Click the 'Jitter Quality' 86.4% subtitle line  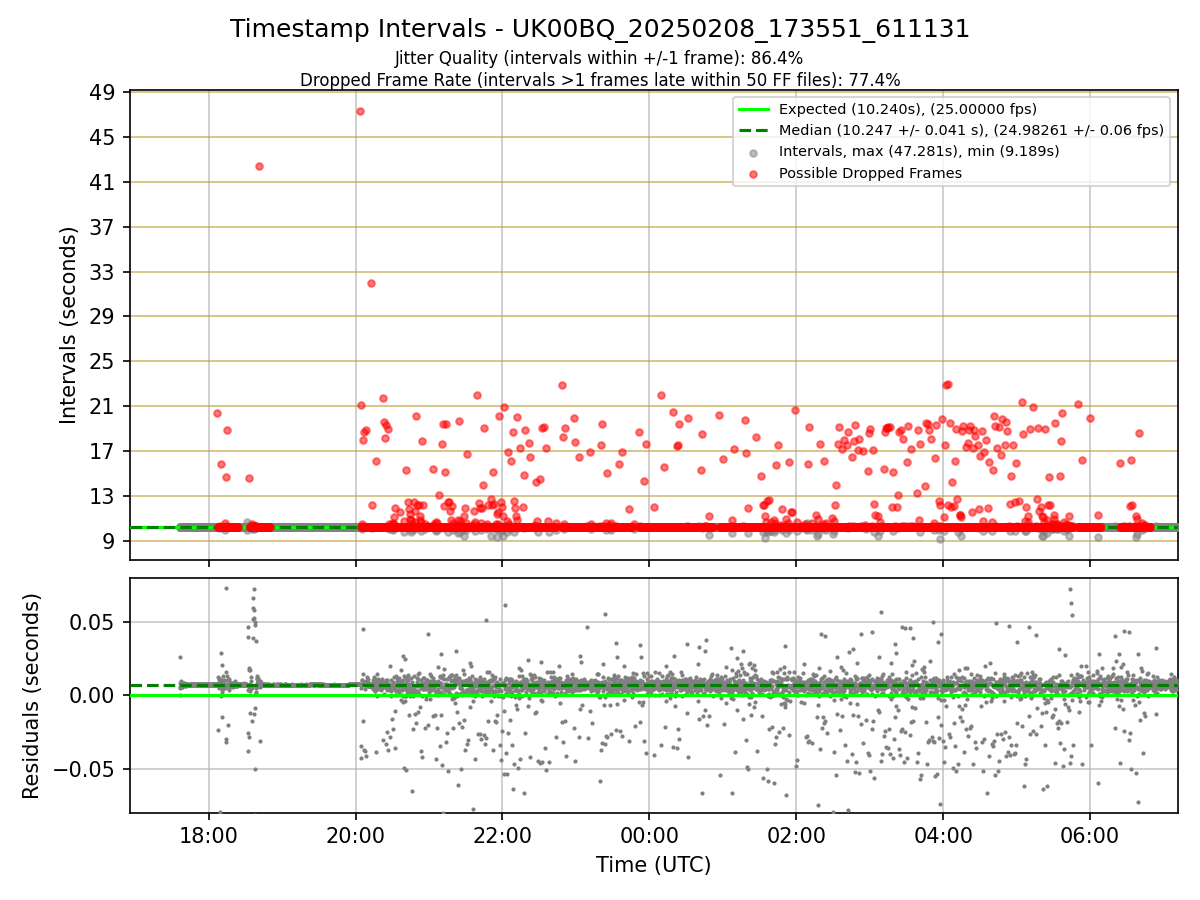[x=599, y=58]
